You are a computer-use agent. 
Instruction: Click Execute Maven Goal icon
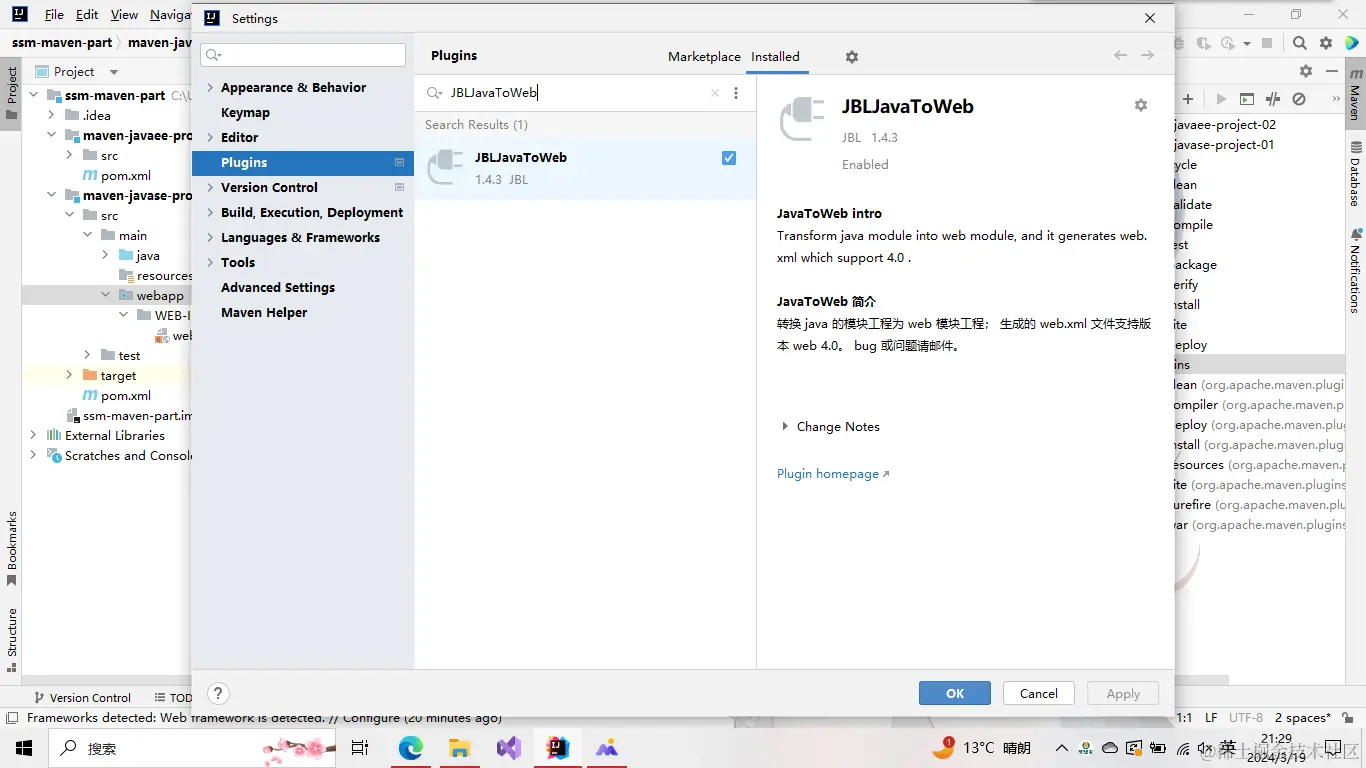coord(1246,99)
